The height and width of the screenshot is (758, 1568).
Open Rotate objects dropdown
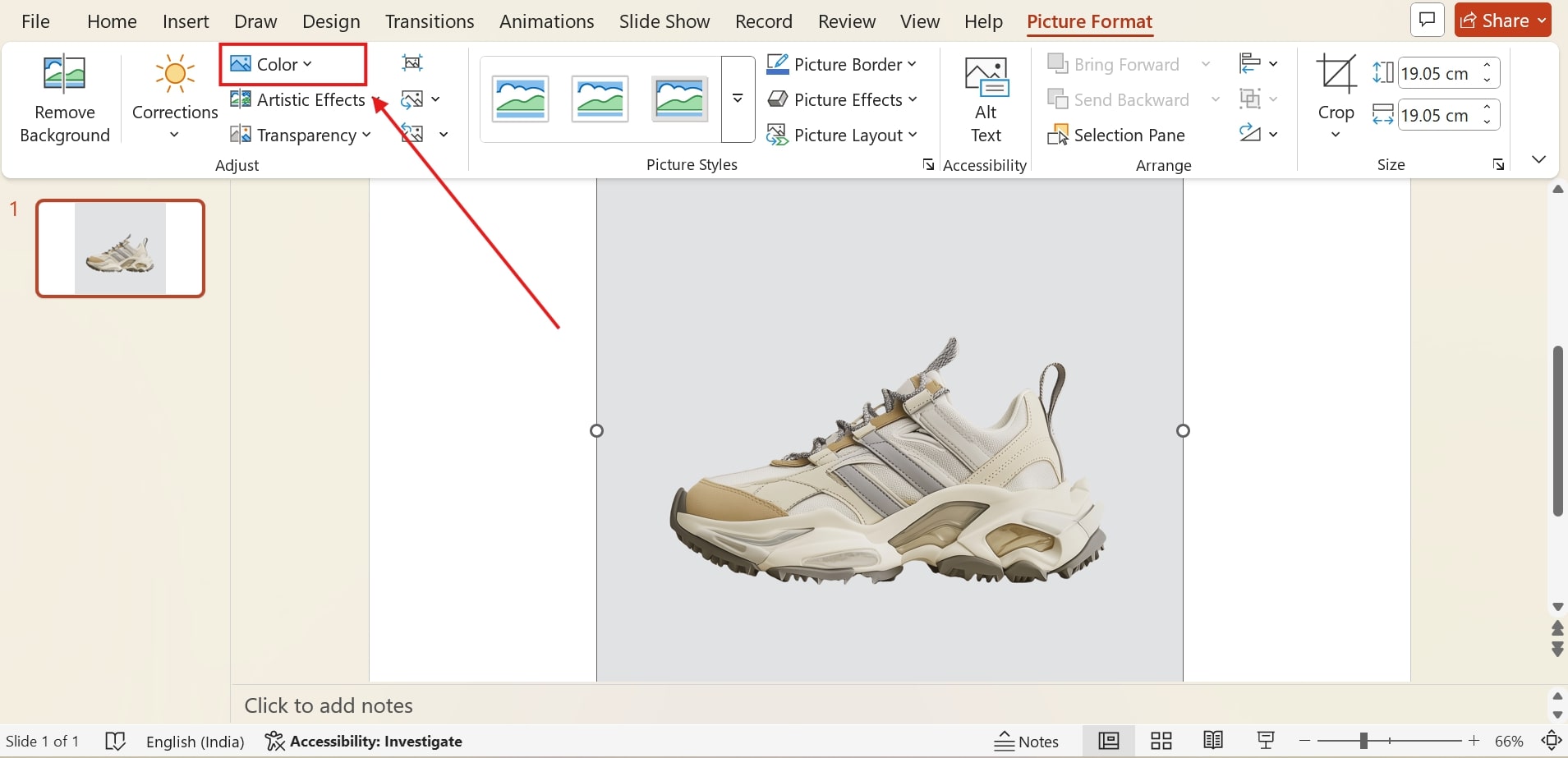1258,134
